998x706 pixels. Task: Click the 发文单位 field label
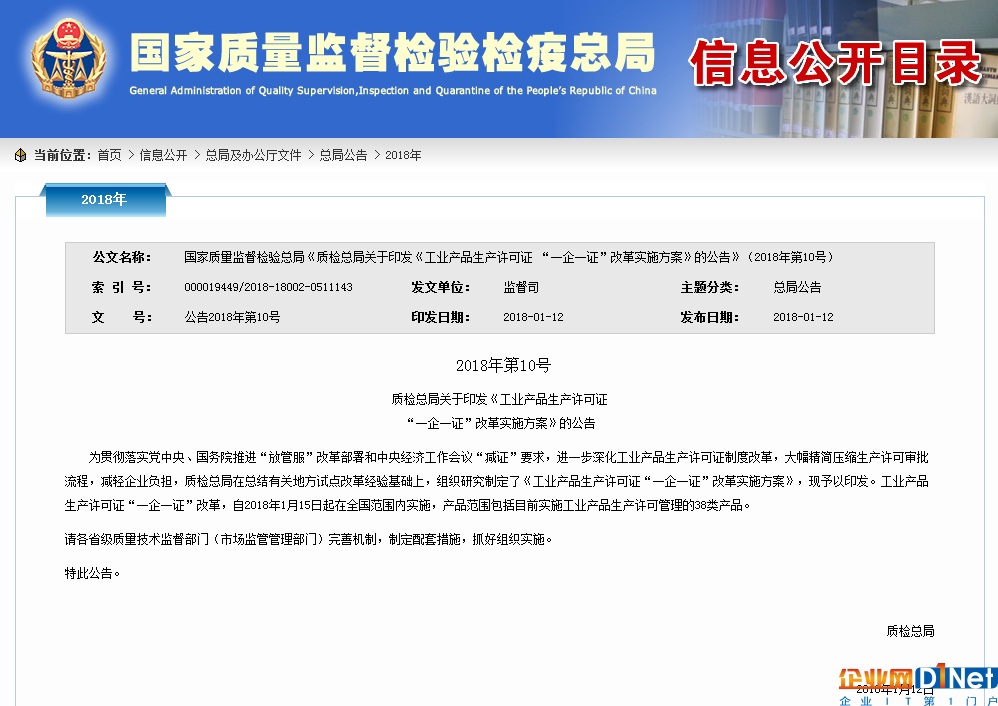(440, 287)
